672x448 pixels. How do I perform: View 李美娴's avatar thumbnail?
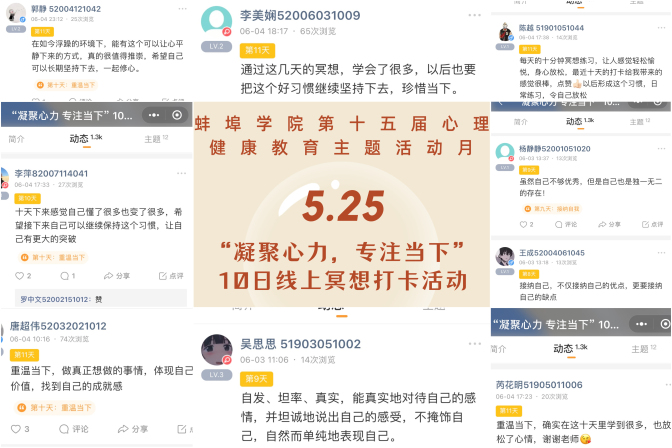point(216,21)
